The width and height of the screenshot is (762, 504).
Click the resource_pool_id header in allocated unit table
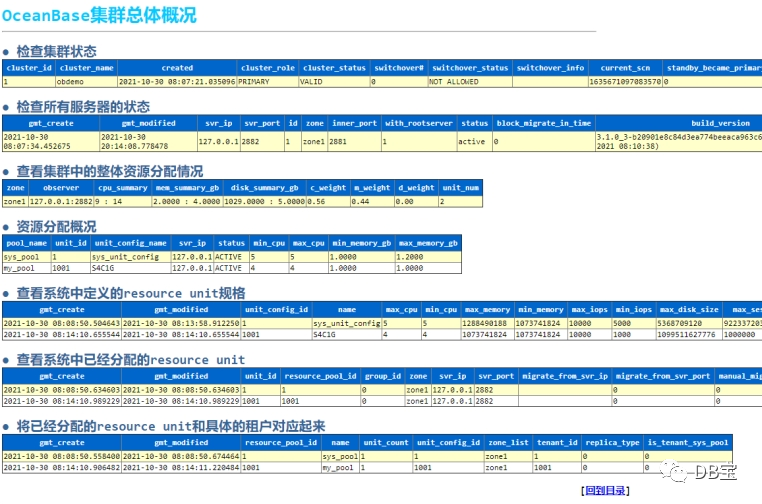(x=320, y=377)
